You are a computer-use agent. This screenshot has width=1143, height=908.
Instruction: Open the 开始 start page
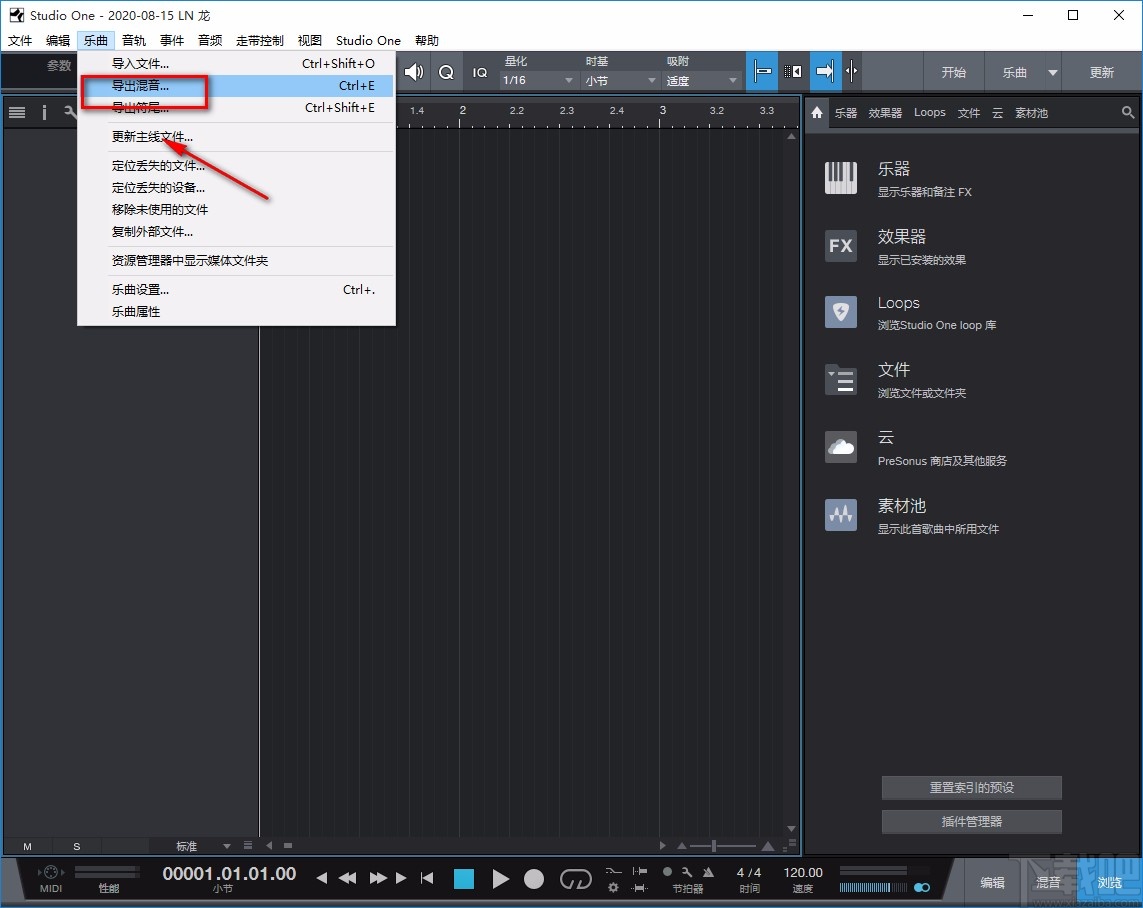pyautogui.click(x=953, y=72)
